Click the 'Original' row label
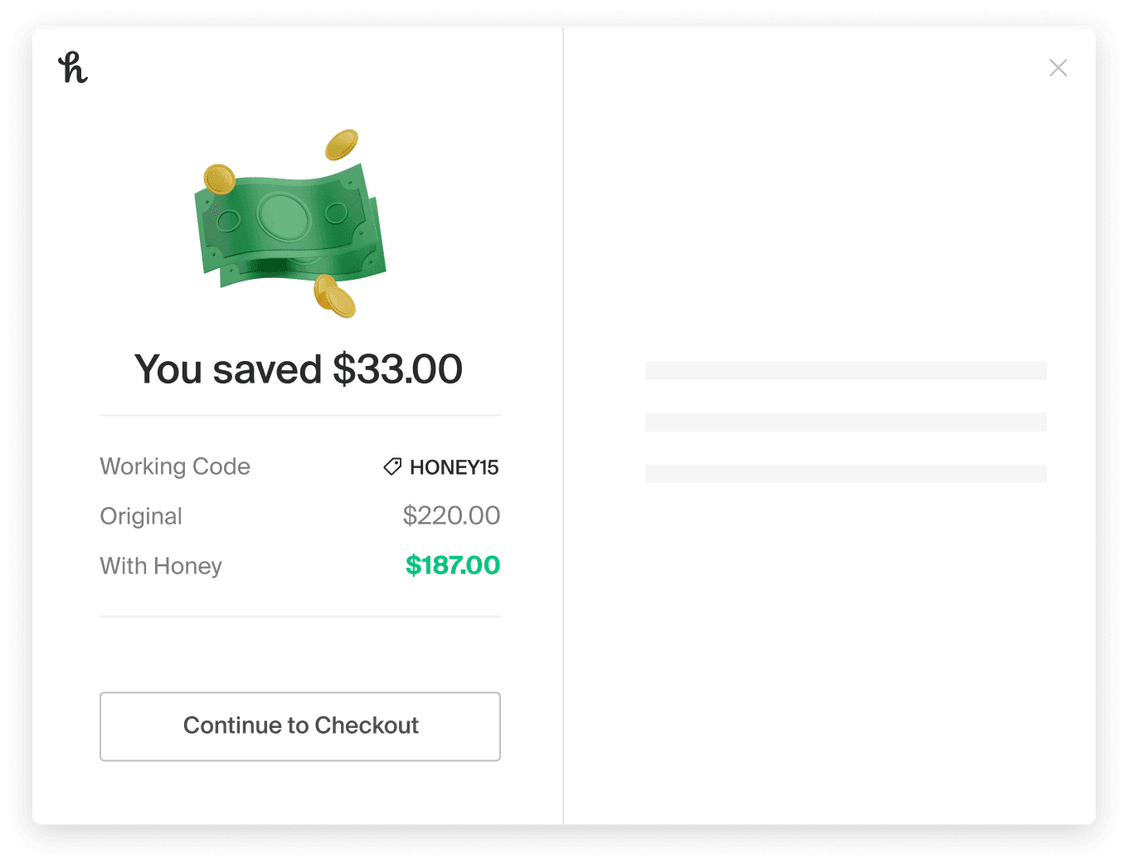Viewport: 1128px width, 864px height. [x=141, y=516]
